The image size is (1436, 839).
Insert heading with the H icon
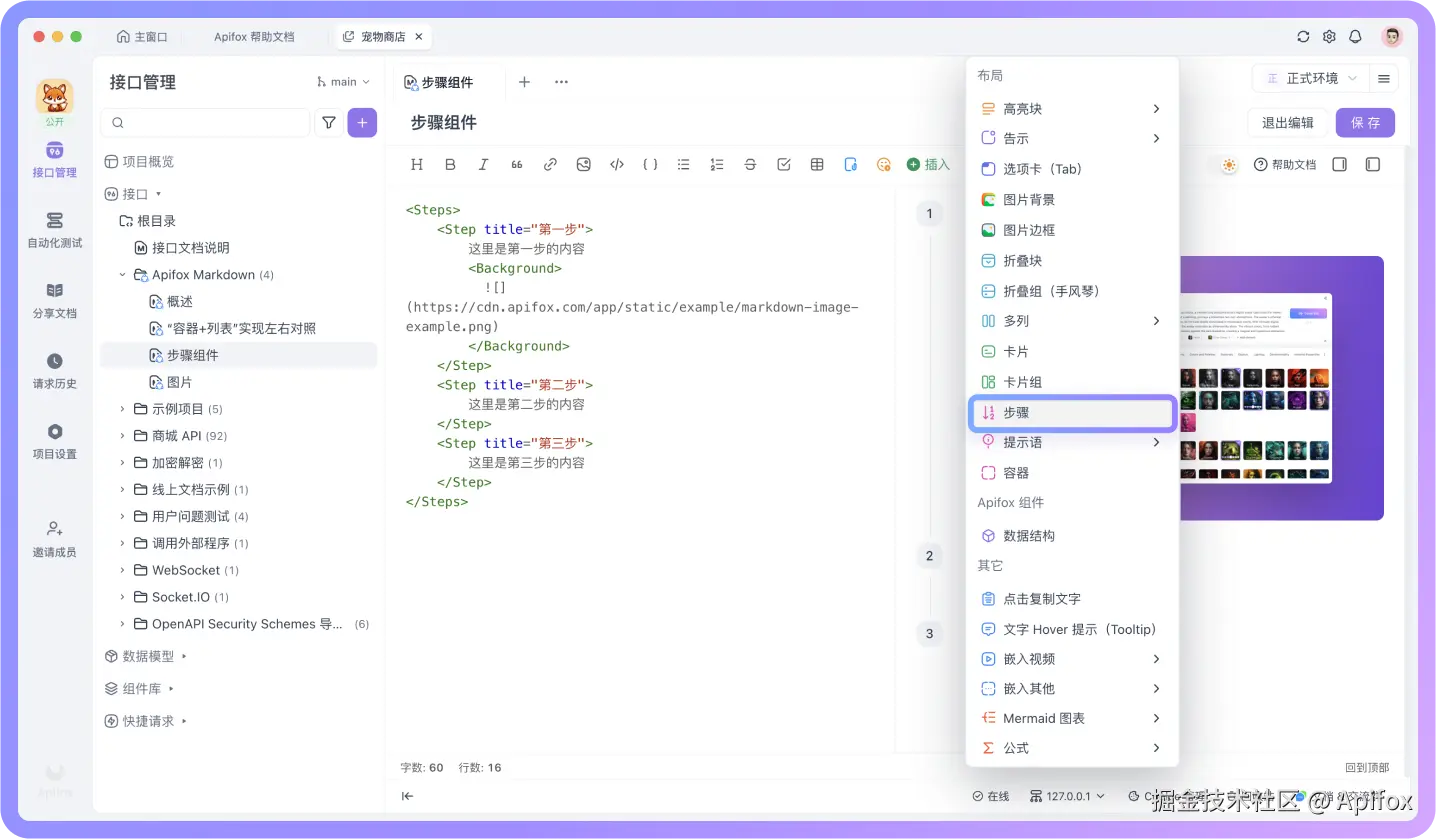417,165
